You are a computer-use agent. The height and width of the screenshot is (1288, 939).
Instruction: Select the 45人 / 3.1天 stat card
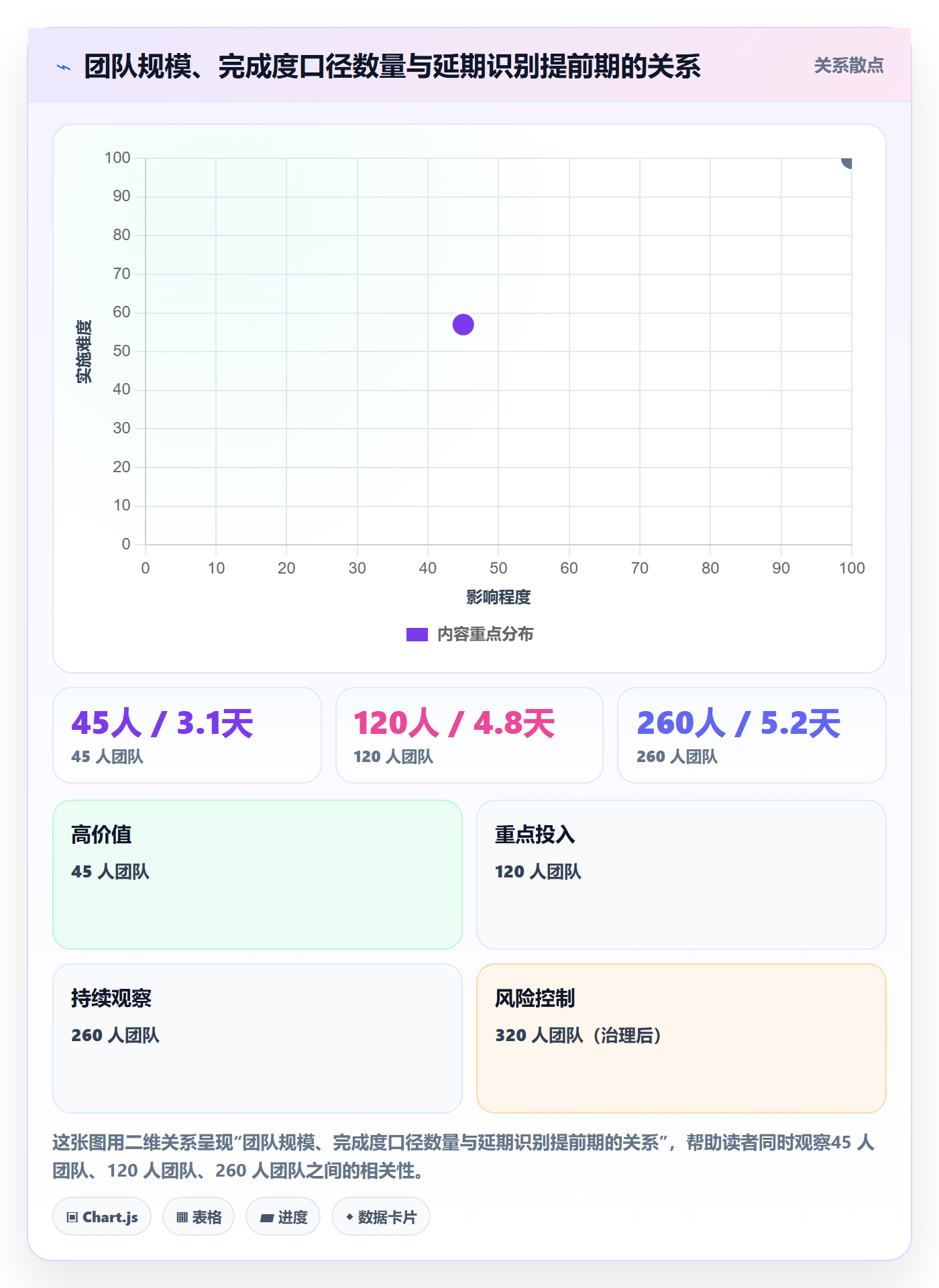pyautogui.click(x=187, y=735)
